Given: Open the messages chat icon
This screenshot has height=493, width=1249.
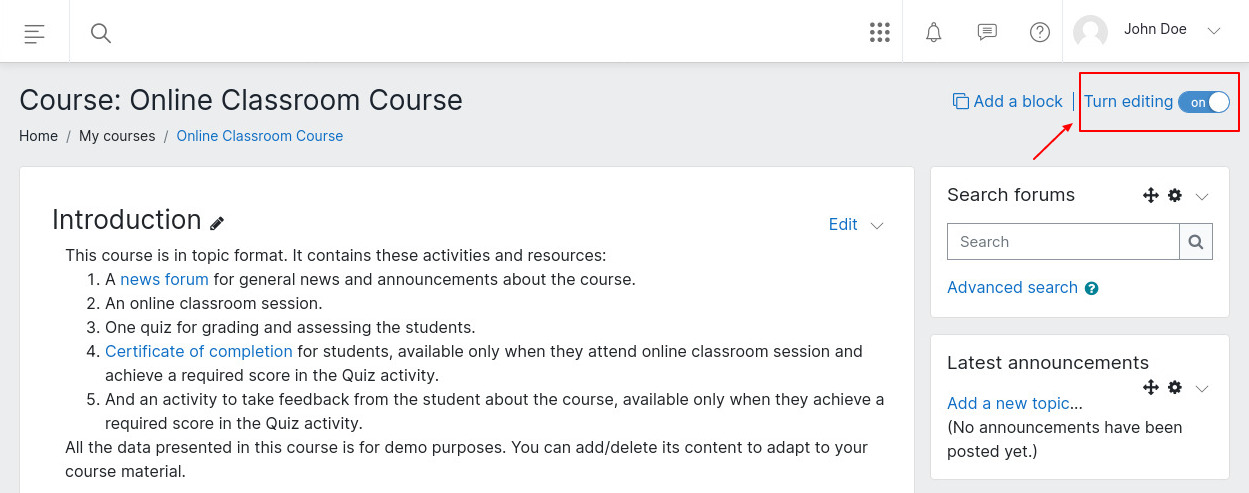Looking at the screenshot, I should (x=987, y=32).
